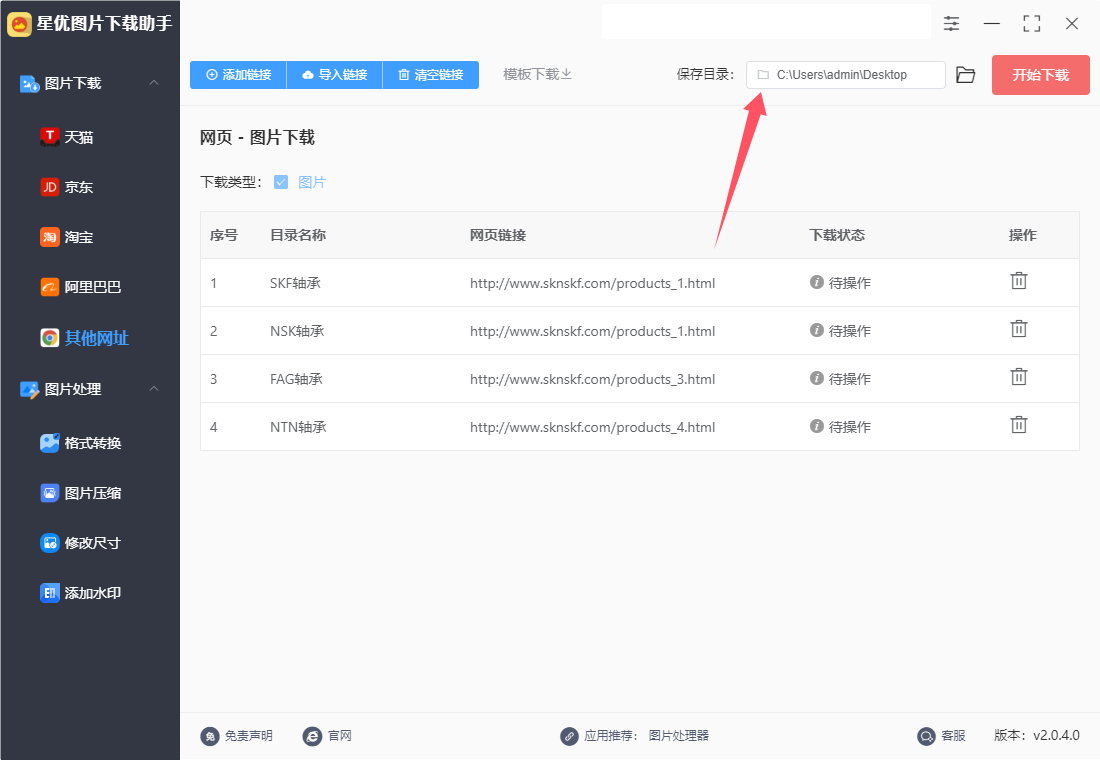1100x760 pixels.
Task: Click the 图片处理 section icon
Action: click(29, 389)
